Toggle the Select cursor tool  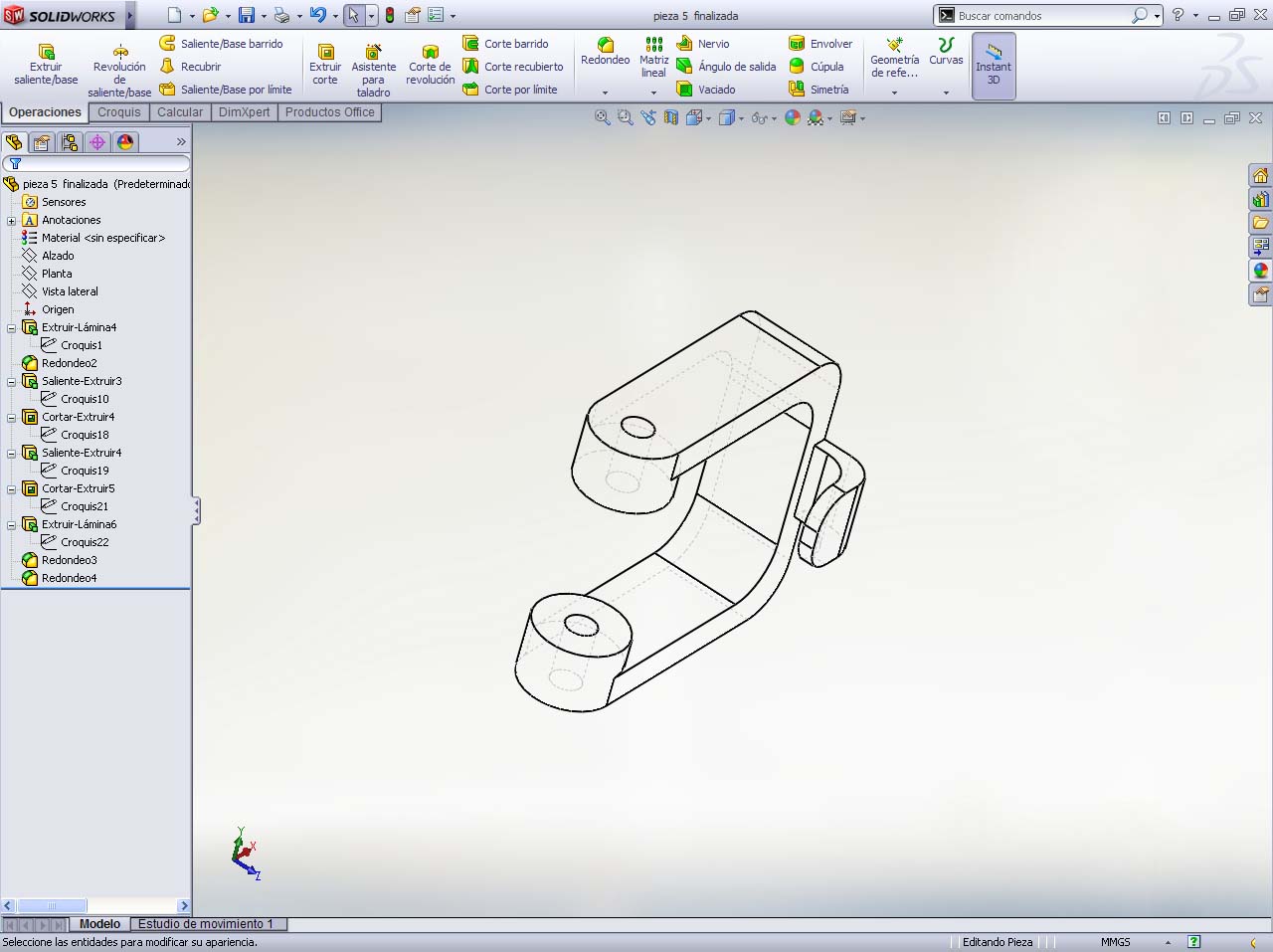point(354,15)
